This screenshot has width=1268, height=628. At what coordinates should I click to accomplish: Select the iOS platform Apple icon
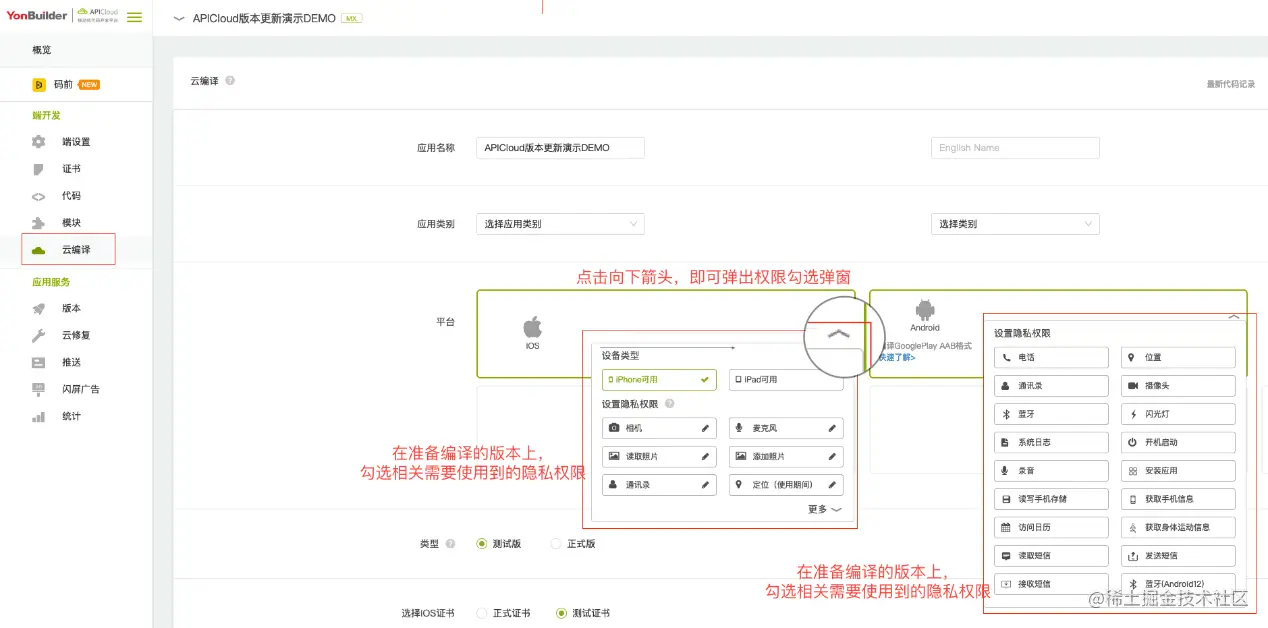coord(532,327)
